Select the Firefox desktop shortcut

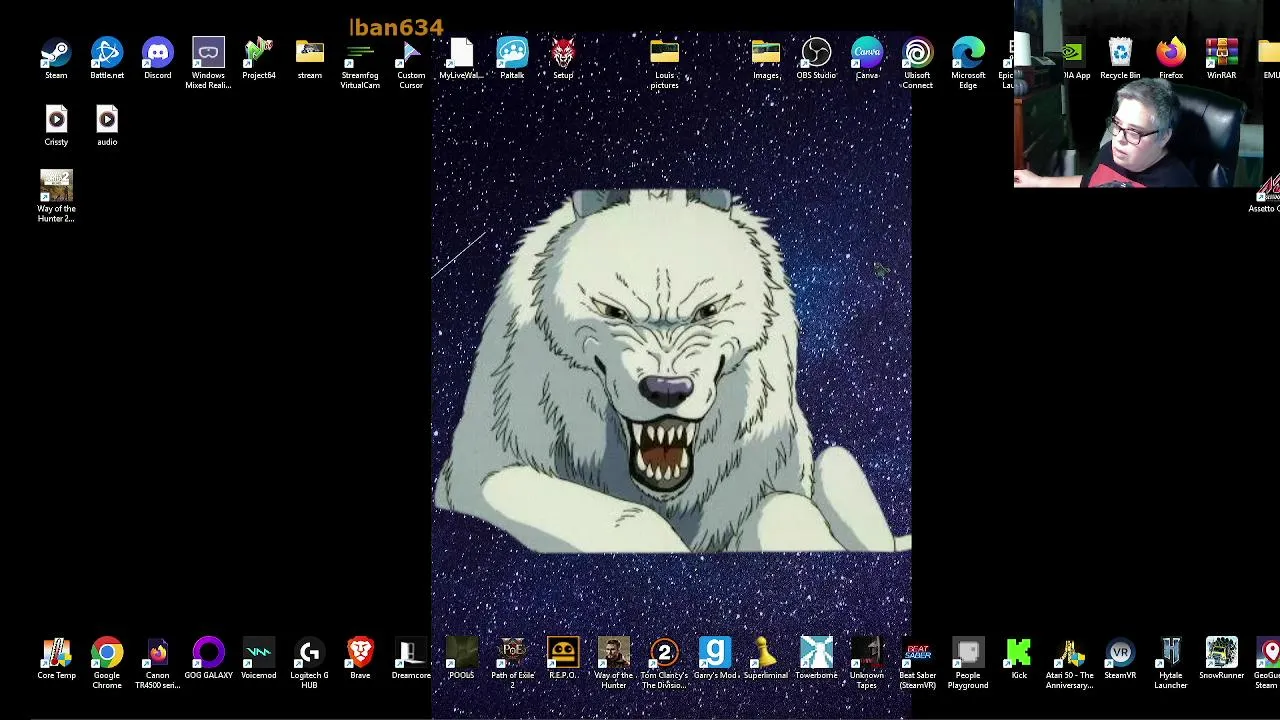point(1171,54)
